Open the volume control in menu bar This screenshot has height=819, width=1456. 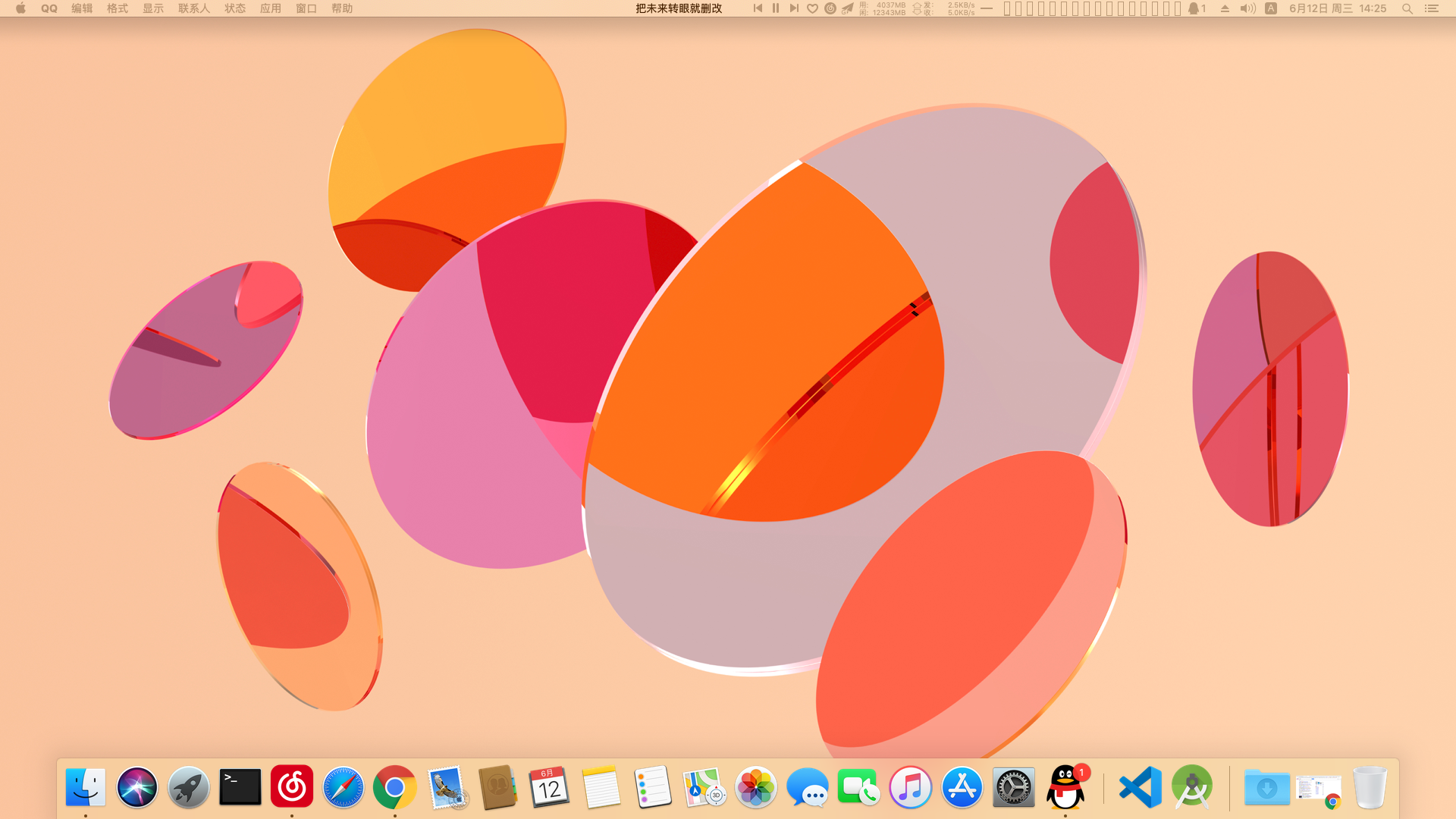1247,8
